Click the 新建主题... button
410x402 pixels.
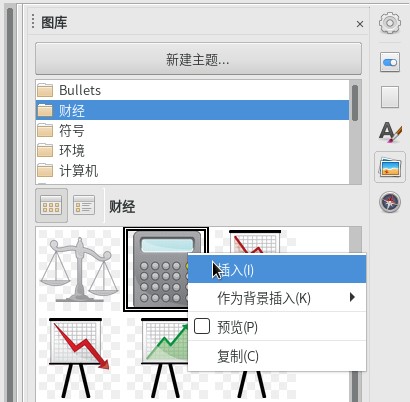[x=198, y=59]
